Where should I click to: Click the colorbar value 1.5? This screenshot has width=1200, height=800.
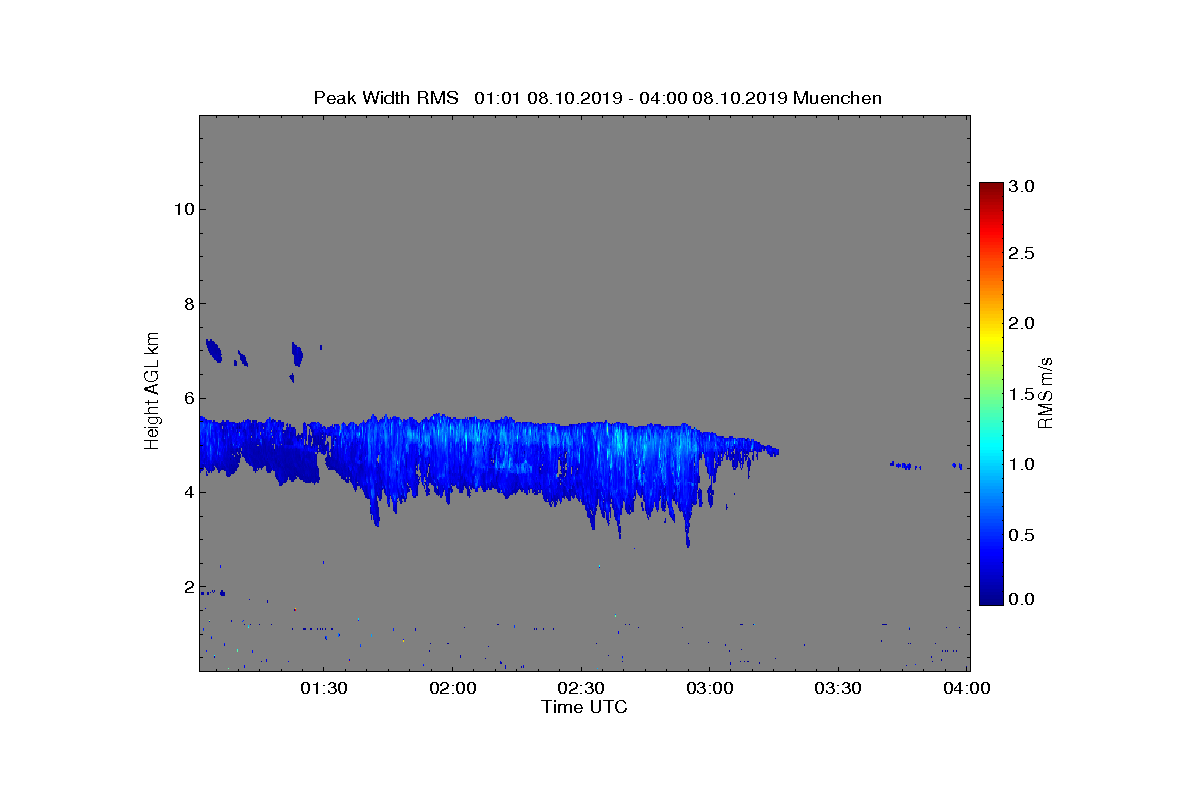pos(1021,395)
